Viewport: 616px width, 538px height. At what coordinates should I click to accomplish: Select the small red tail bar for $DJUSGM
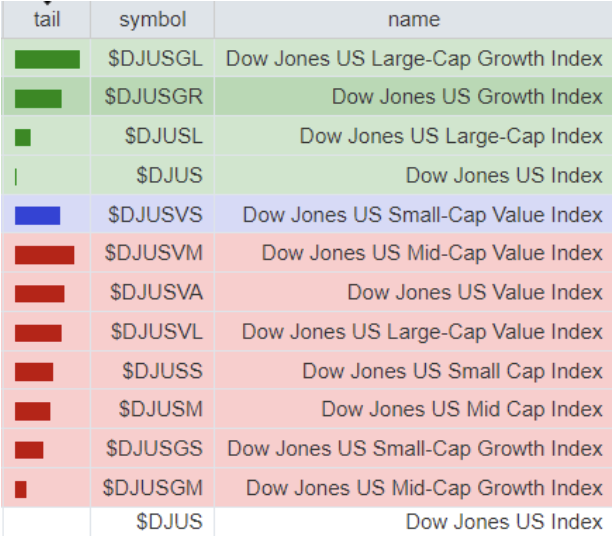click(x=21, y=489)
